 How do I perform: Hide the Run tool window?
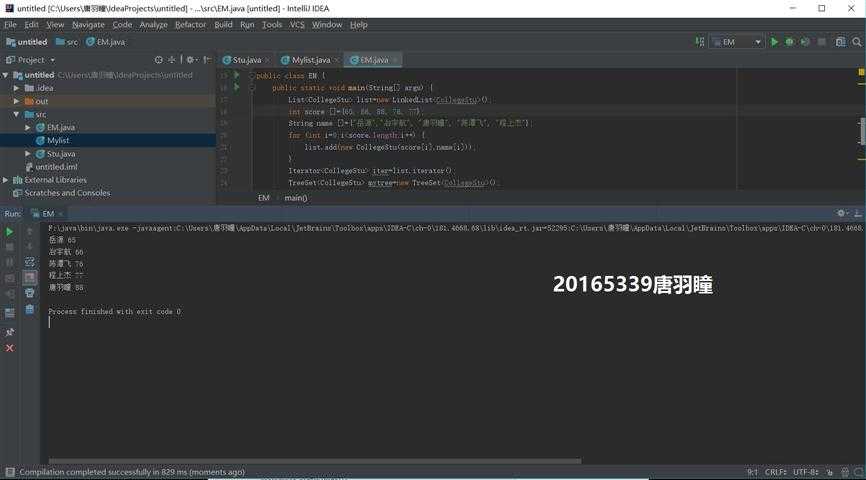click(x=858, y=213)
